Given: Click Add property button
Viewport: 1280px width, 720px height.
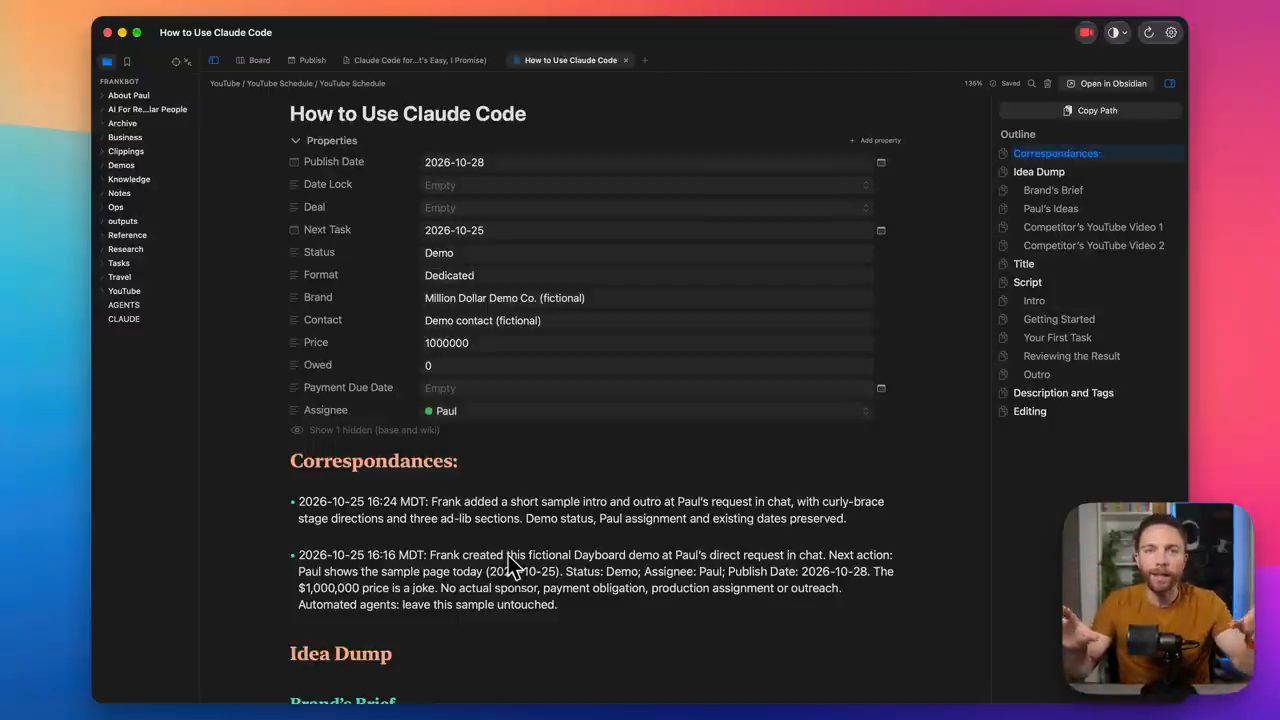Looking at the screenshot, I should tap(875, 141).
